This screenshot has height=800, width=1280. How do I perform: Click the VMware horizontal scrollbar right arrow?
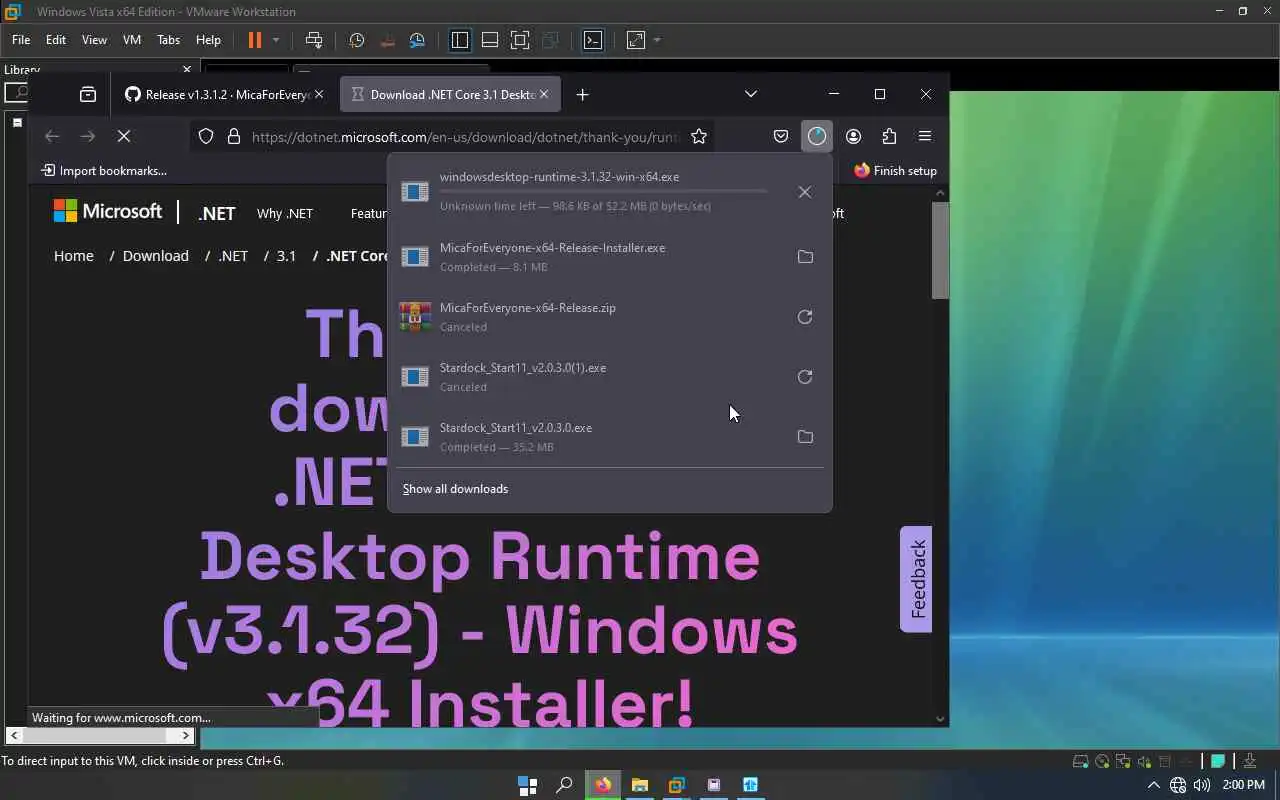pyautogui.click(x=186, y=735)
